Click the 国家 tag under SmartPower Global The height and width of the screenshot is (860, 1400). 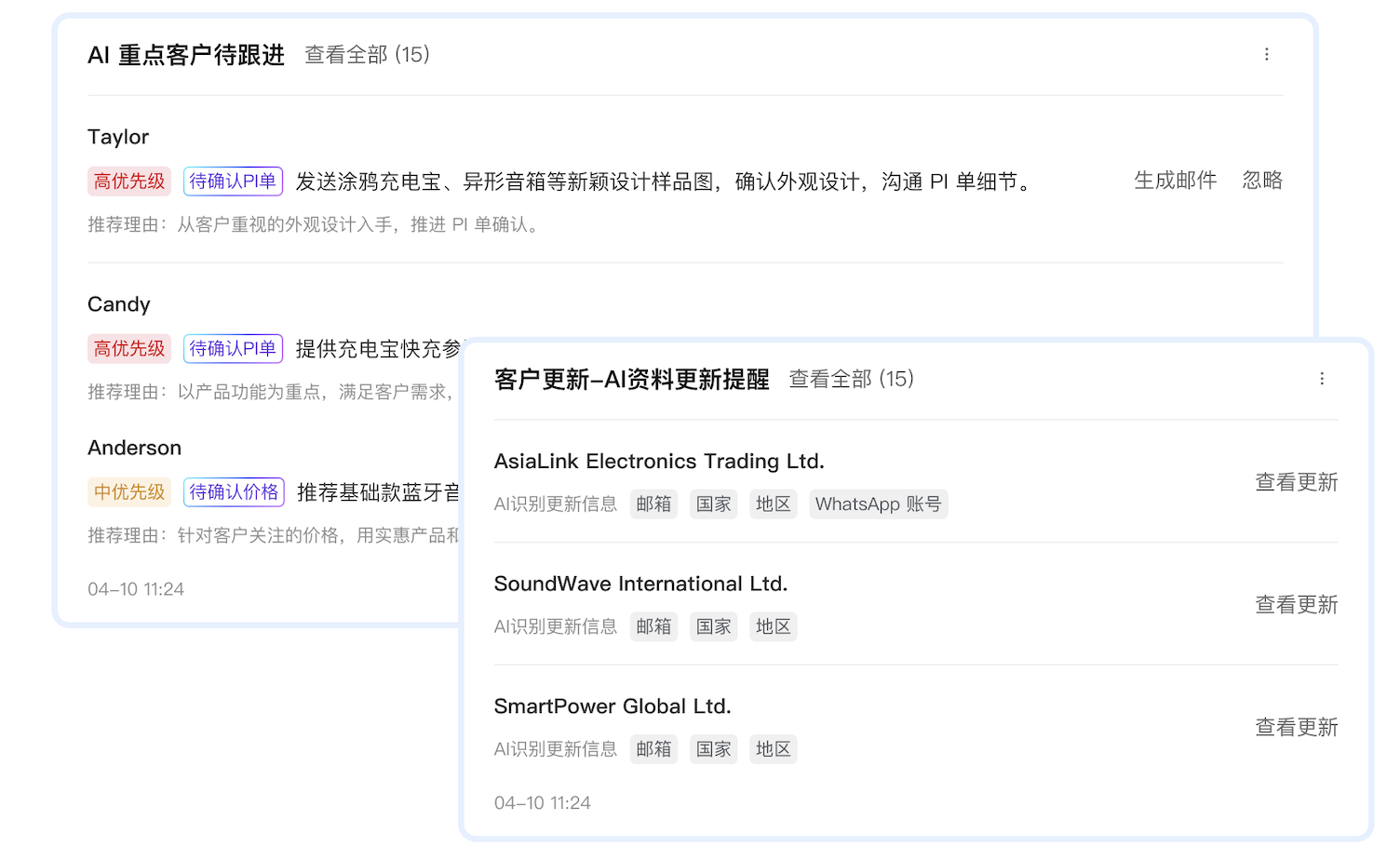coord(713,750)
